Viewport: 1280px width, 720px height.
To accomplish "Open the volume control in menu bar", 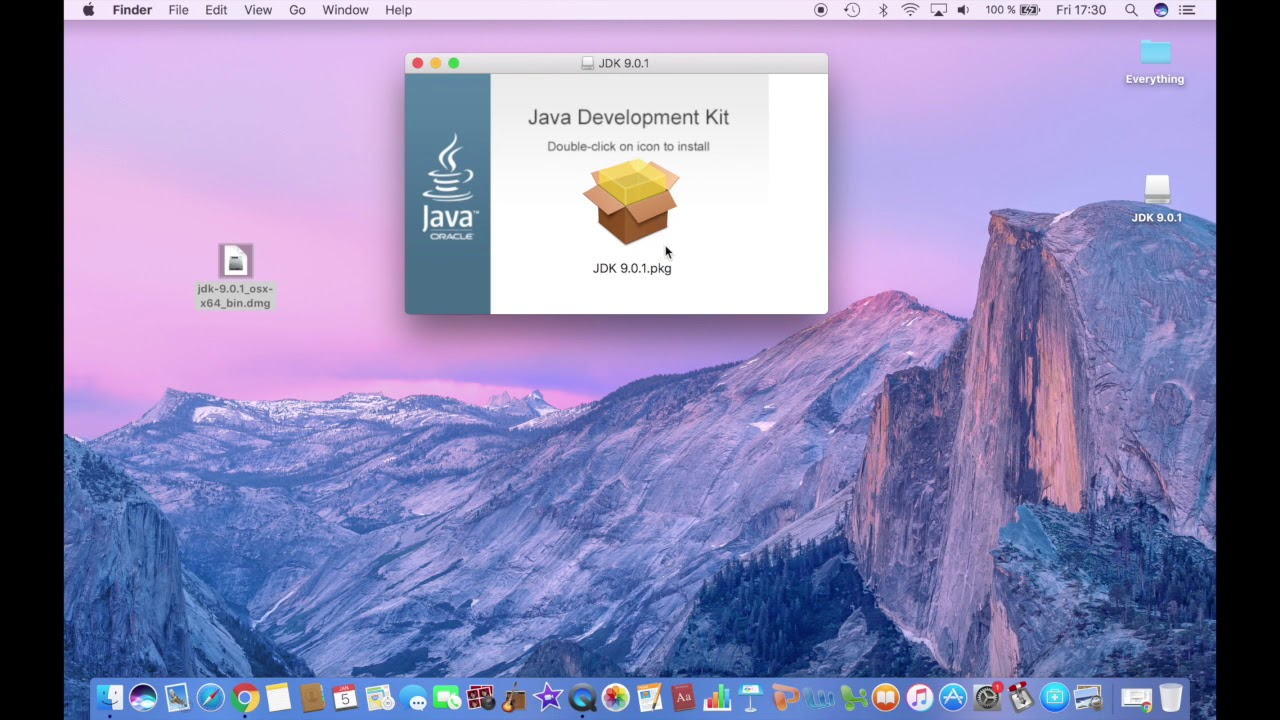I will pos(963,10).
